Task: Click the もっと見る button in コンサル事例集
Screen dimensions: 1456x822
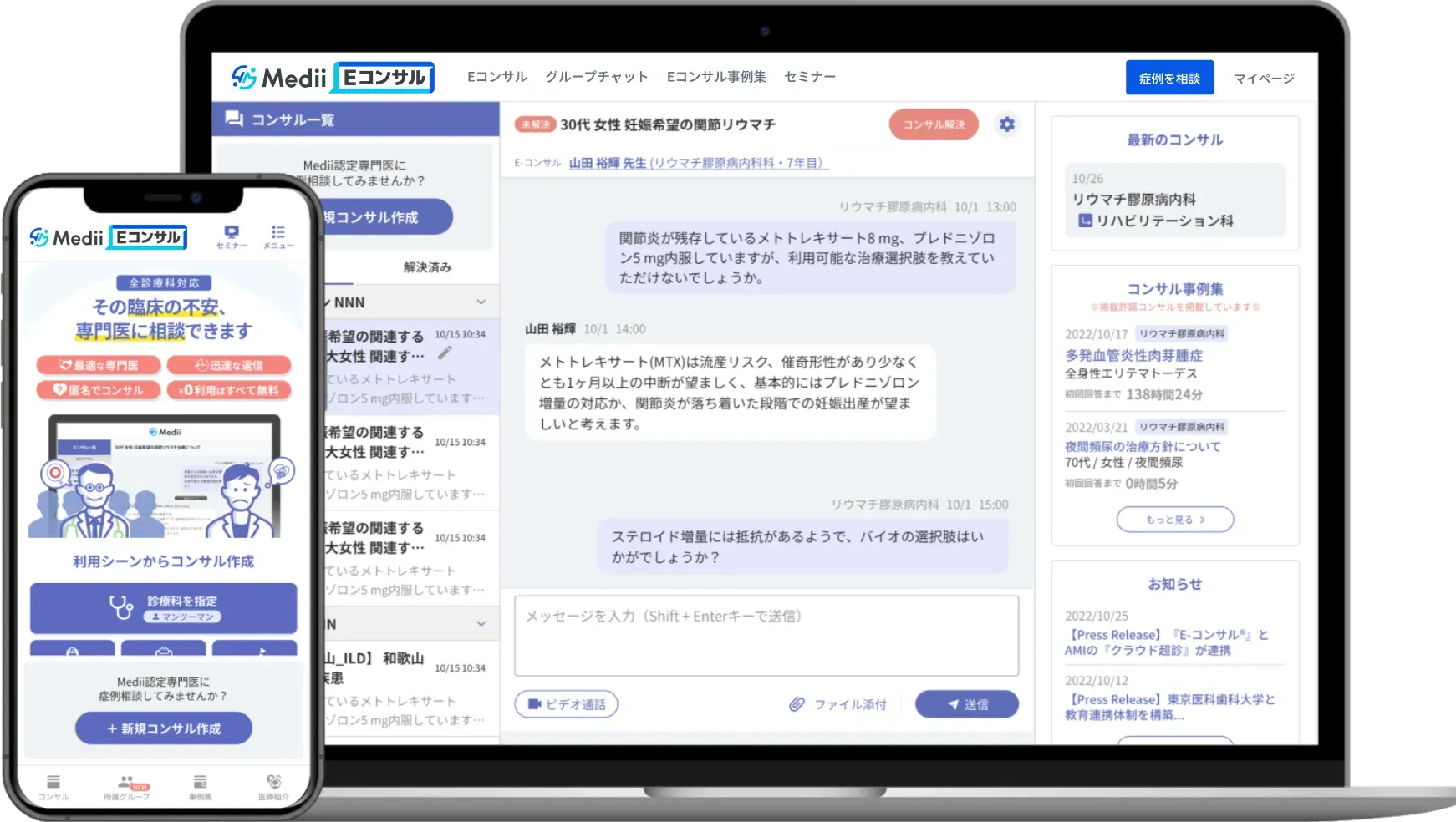Action: [1175, 520]
